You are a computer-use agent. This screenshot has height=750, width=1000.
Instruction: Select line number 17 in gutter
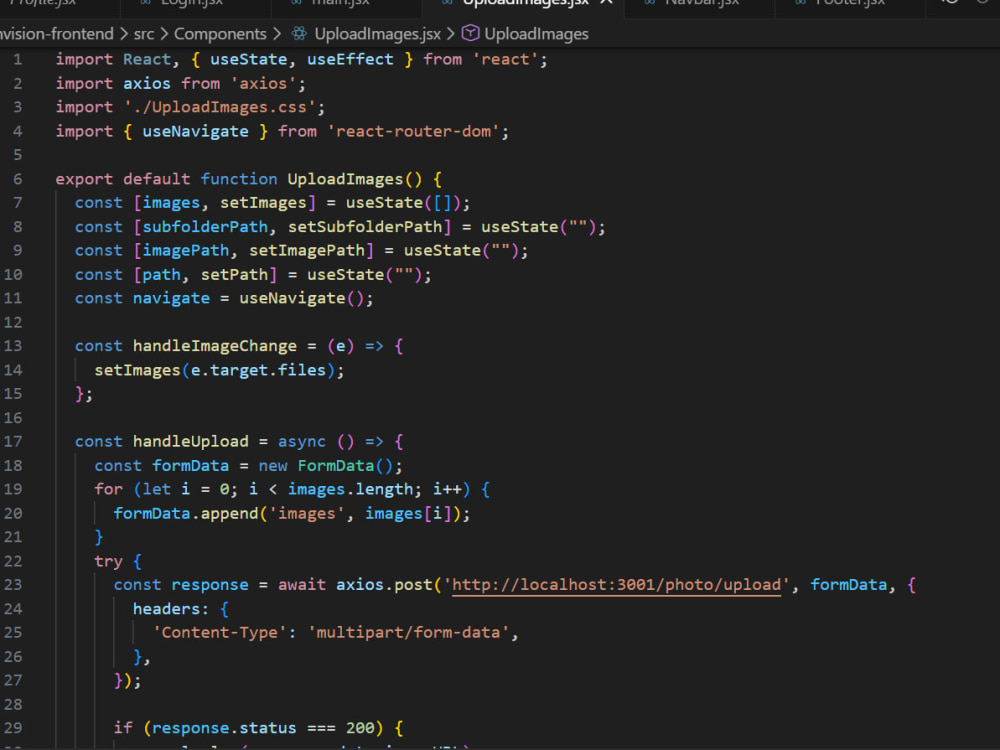(13, 442)
